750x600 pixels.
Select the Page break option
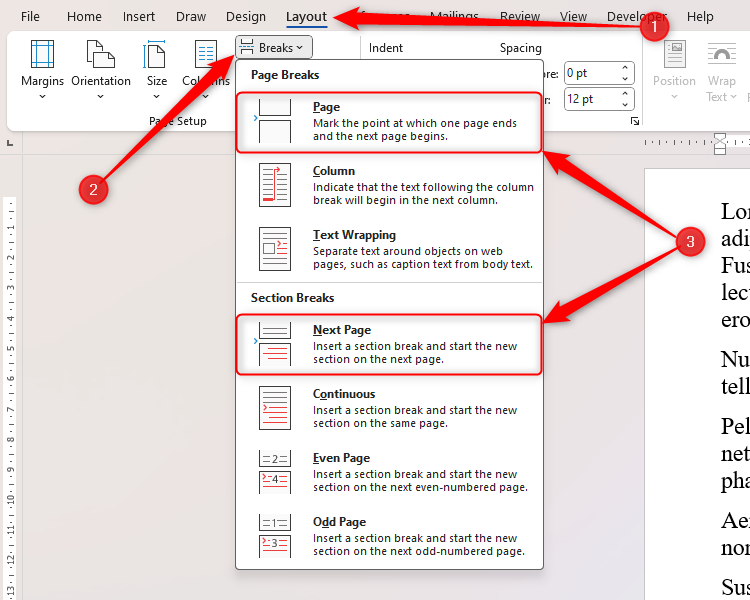coord(389,122)
